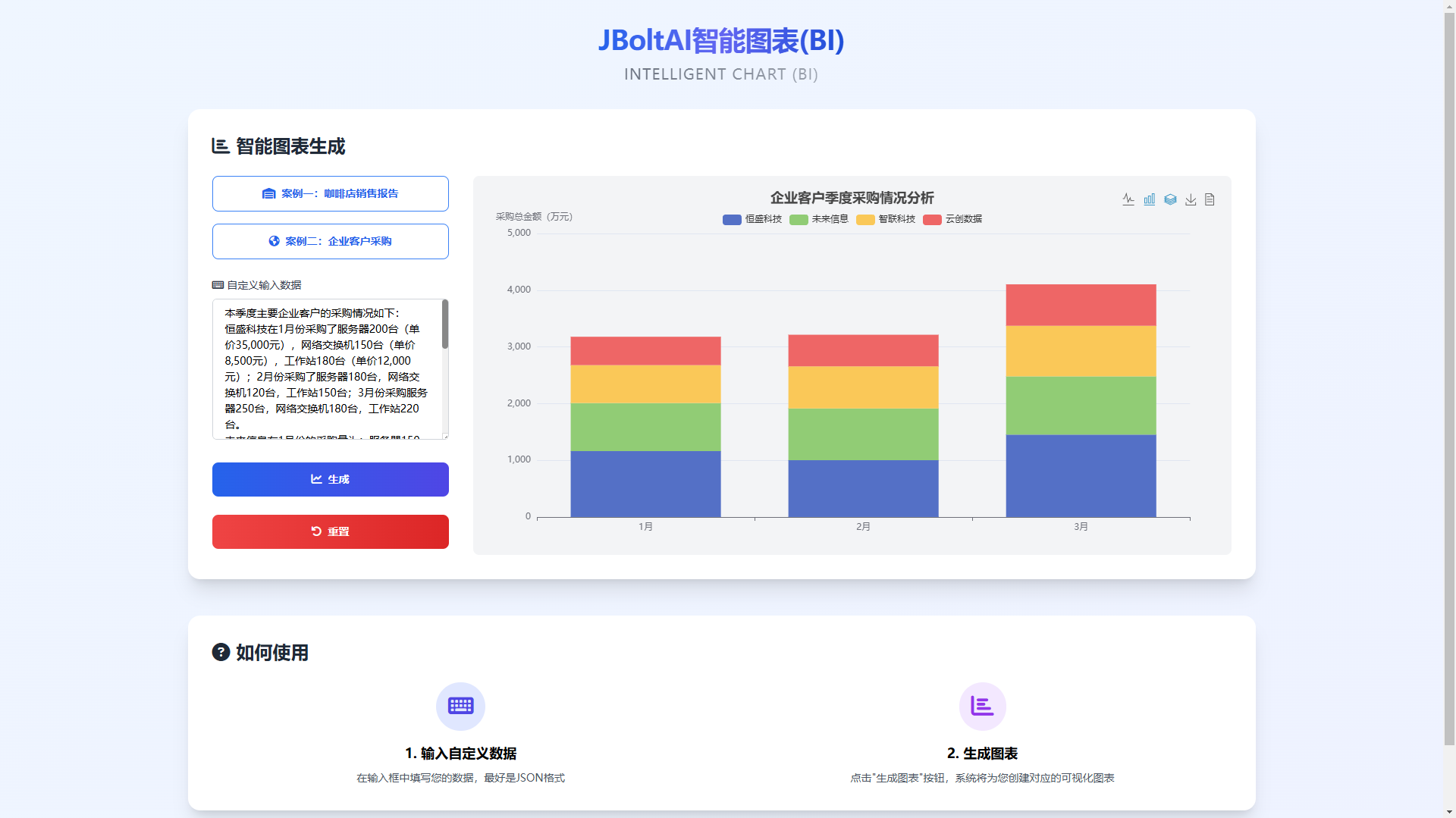The width and height of the screenshot is (1456, 818).
Task: Click the 3月 x-axis label
Action: tap(1081, 527)
